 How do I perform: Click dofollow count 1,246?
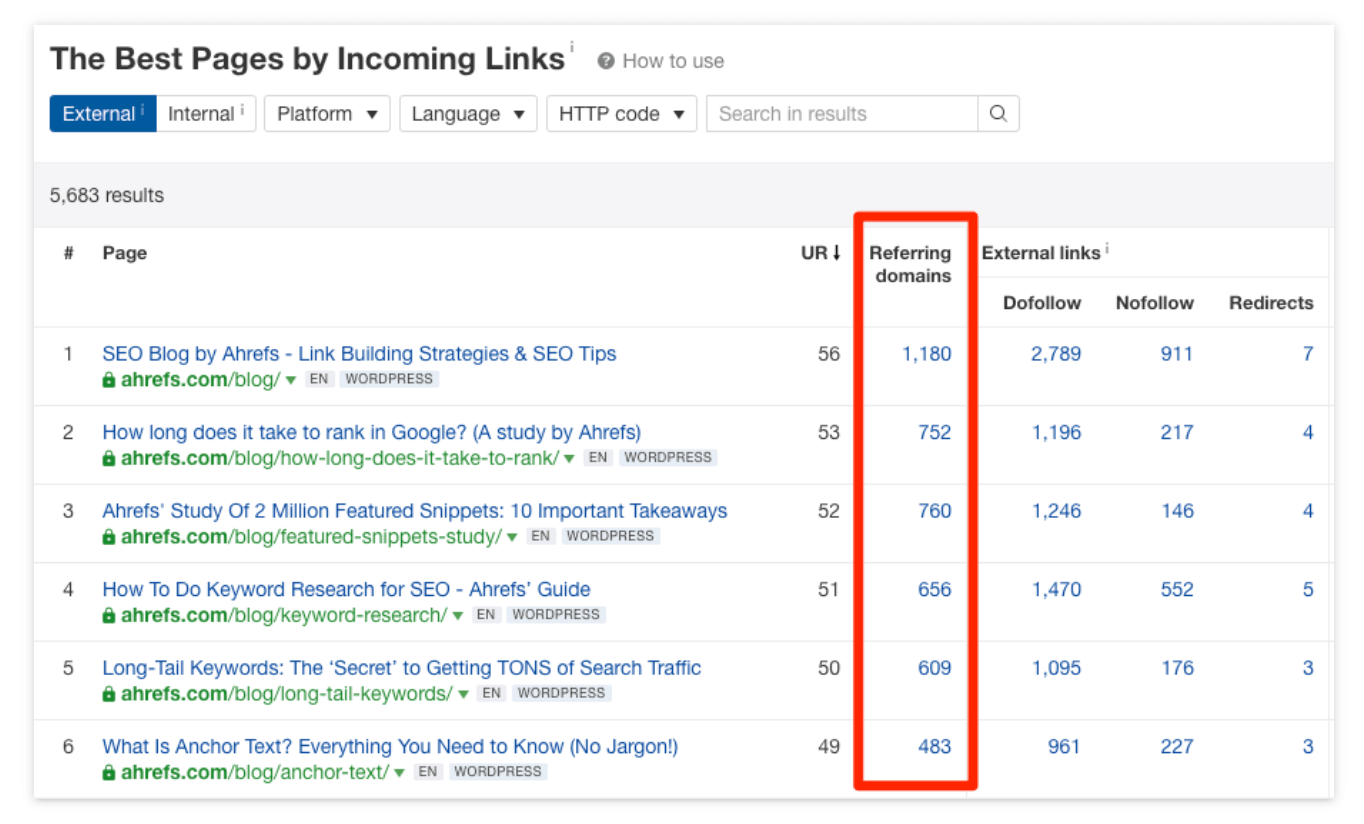pyautogui.click(x=1057, y=511)
